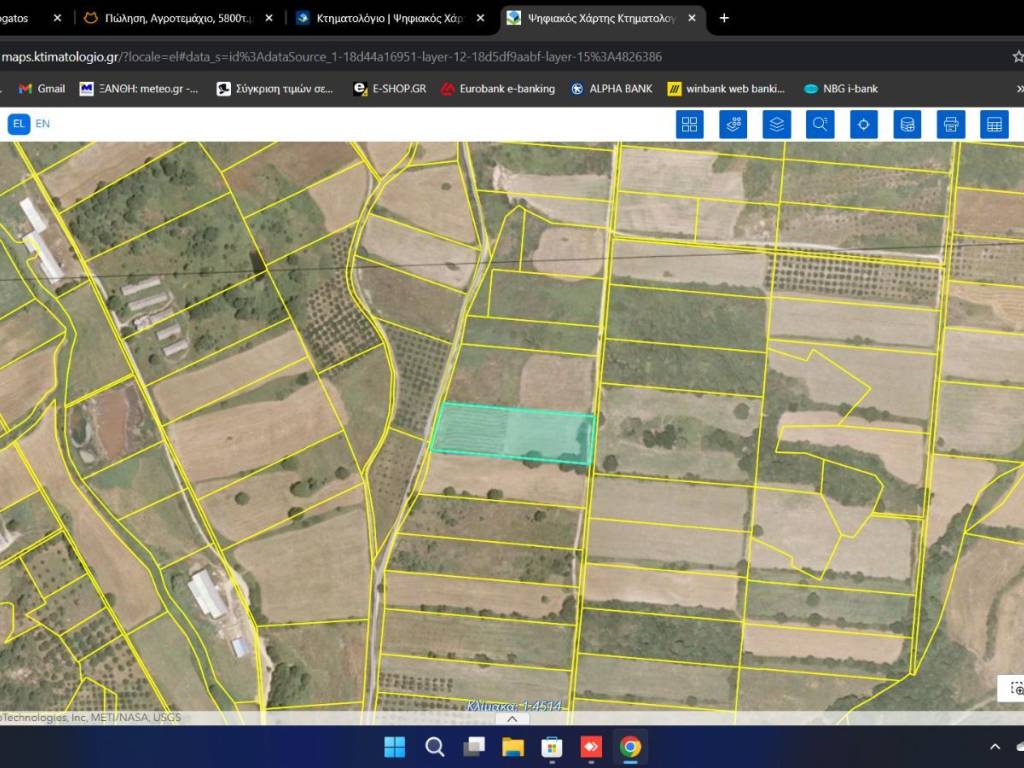Click the print map icon
Image resolution: width=1024 pixels, height=768 pixels.
951,124
